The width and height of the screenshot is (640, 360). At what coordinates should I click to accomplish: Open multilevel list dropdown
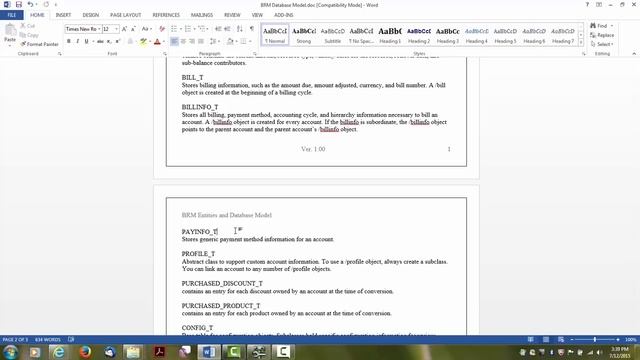click(208, 29)
